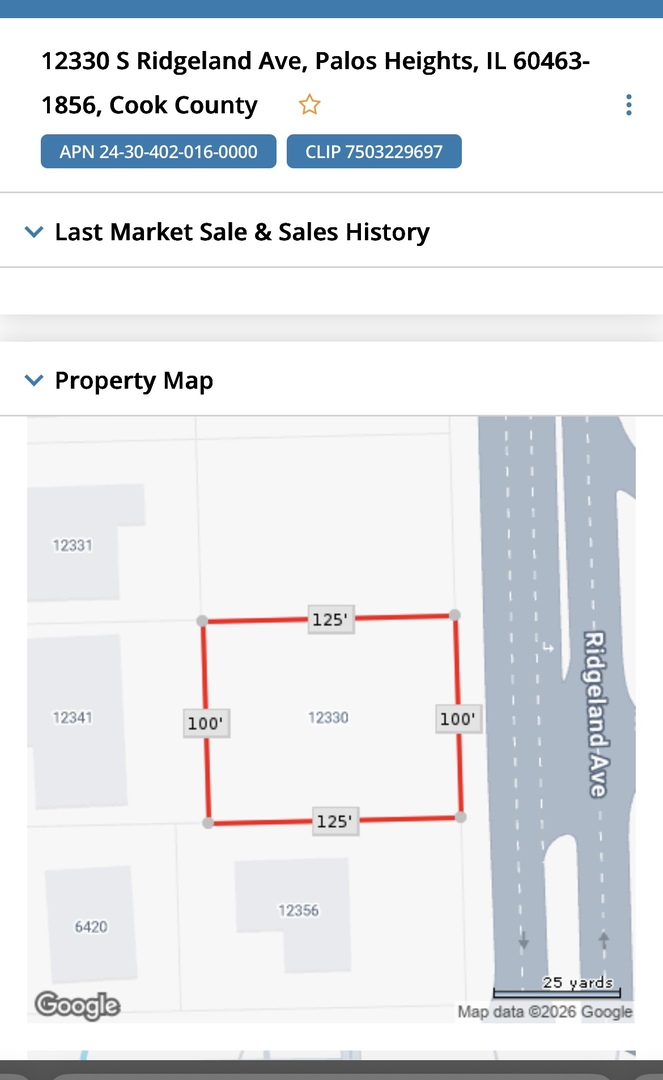Click the Google logo on map

77,1005
